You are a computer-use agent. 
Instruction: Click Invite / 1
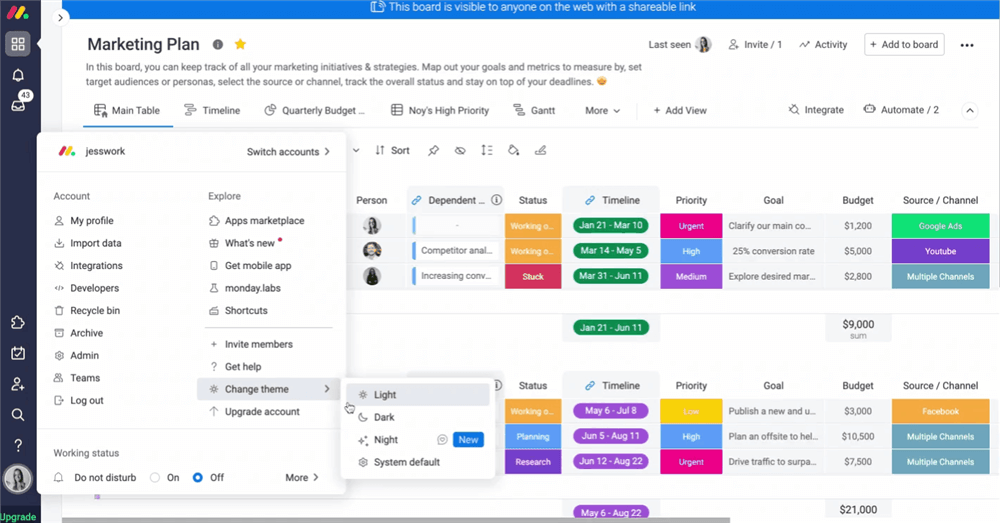click(755, 45)
